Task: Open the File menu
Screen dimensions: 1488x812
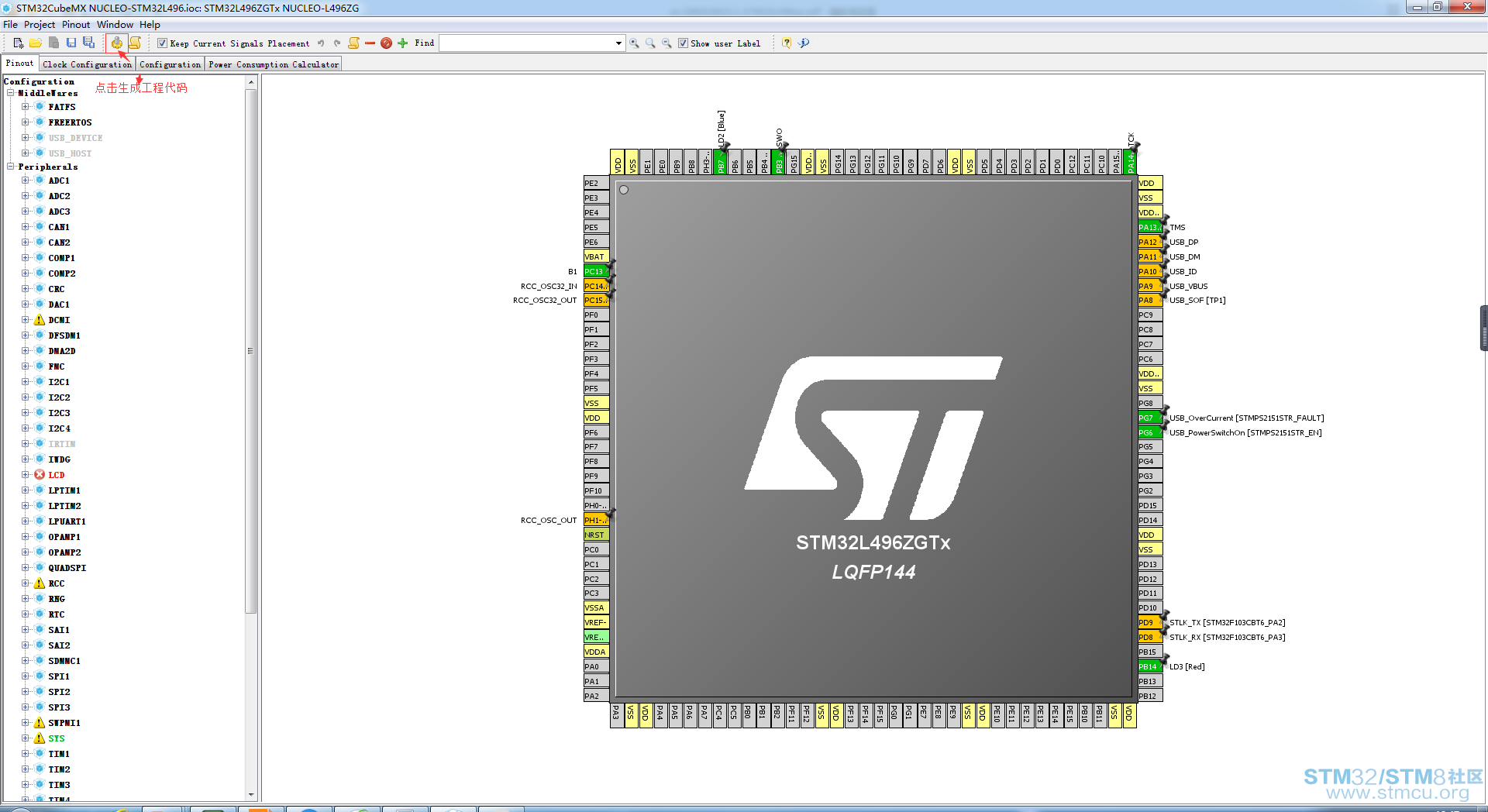Action: 10,25
